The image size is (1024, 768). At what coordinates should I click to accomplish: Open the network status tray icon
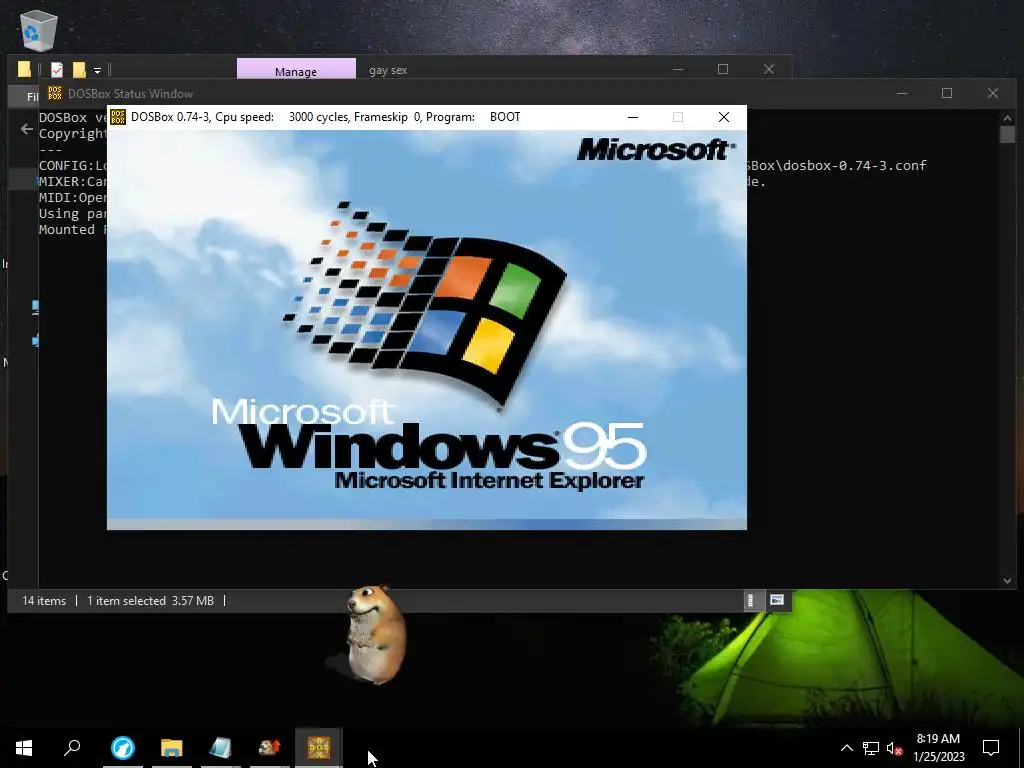[x=871, y=748]
